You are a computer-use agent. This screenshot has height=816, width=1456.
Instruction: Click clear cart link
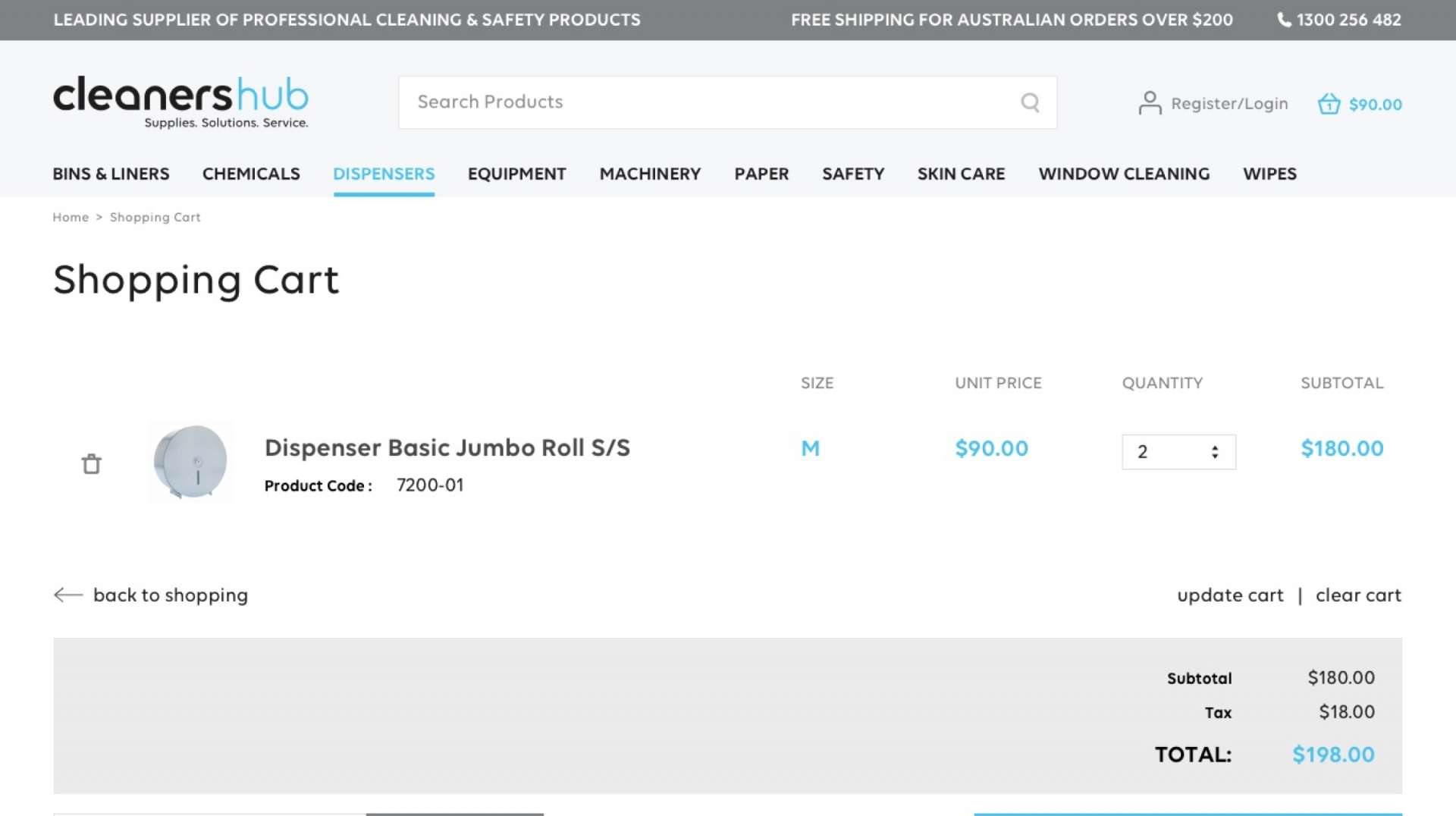coord(1358,595)
